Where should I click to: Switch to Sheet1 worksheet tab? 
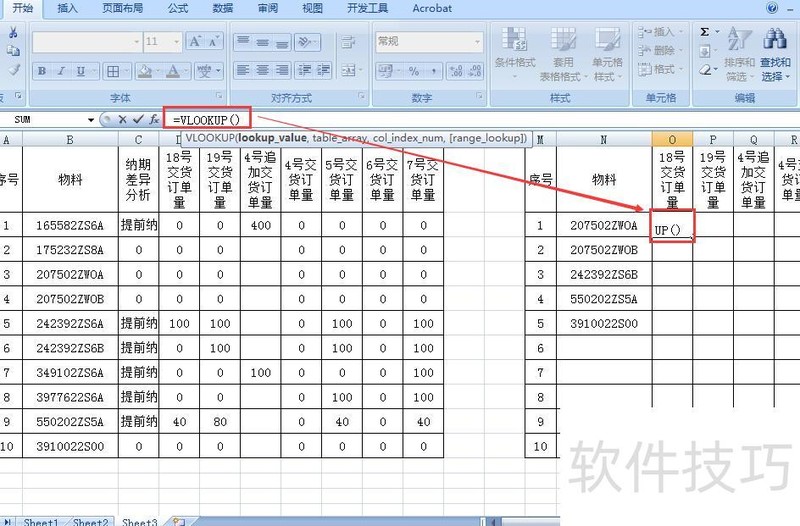click(40, 521)
